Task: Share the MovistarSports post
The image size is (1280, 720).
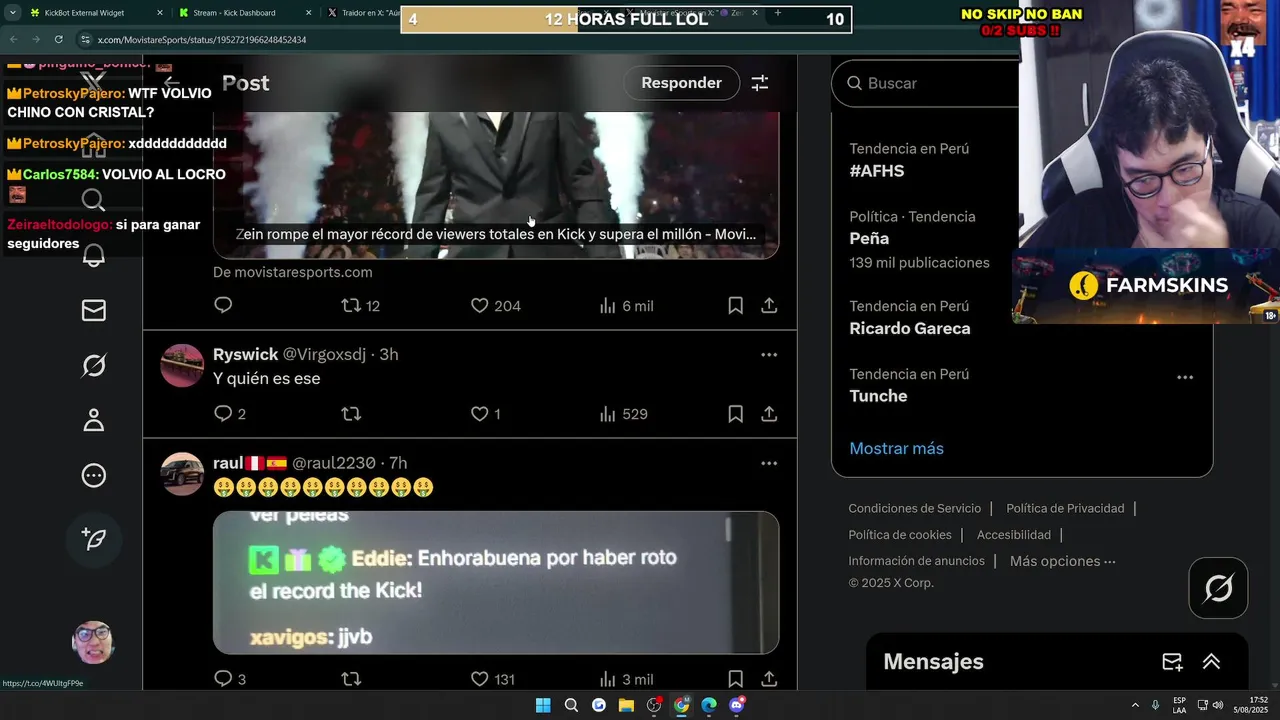Action: pos(769,305)
